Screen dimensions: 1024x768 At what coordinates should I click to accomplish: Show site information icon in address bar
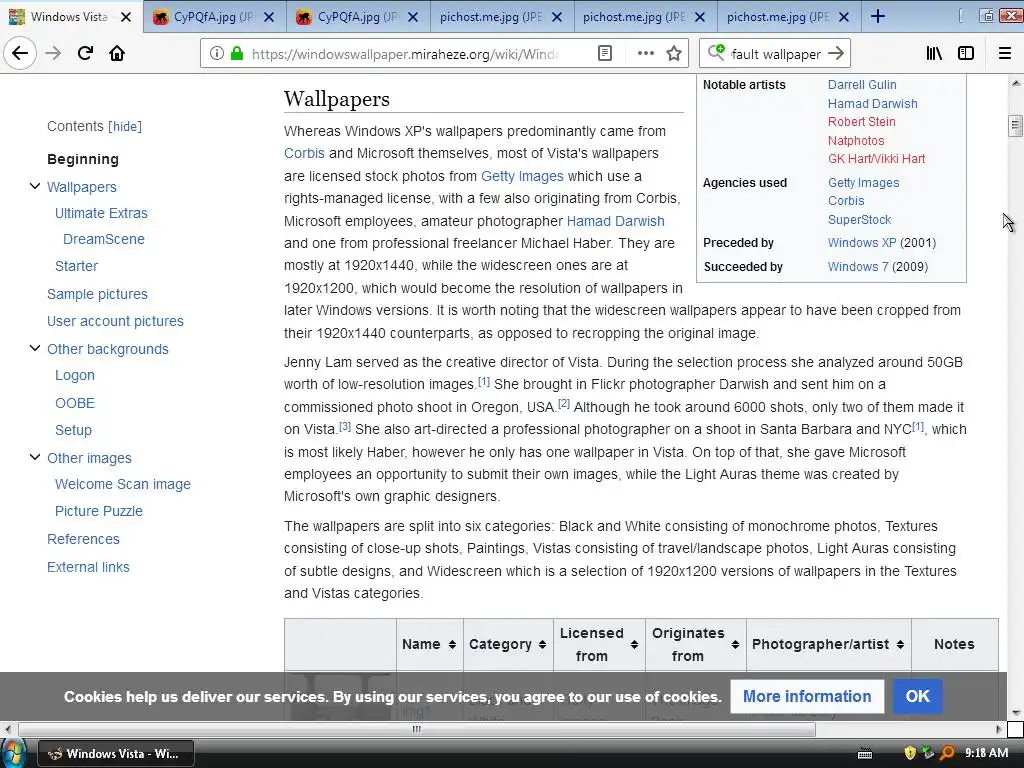[216, 54]
